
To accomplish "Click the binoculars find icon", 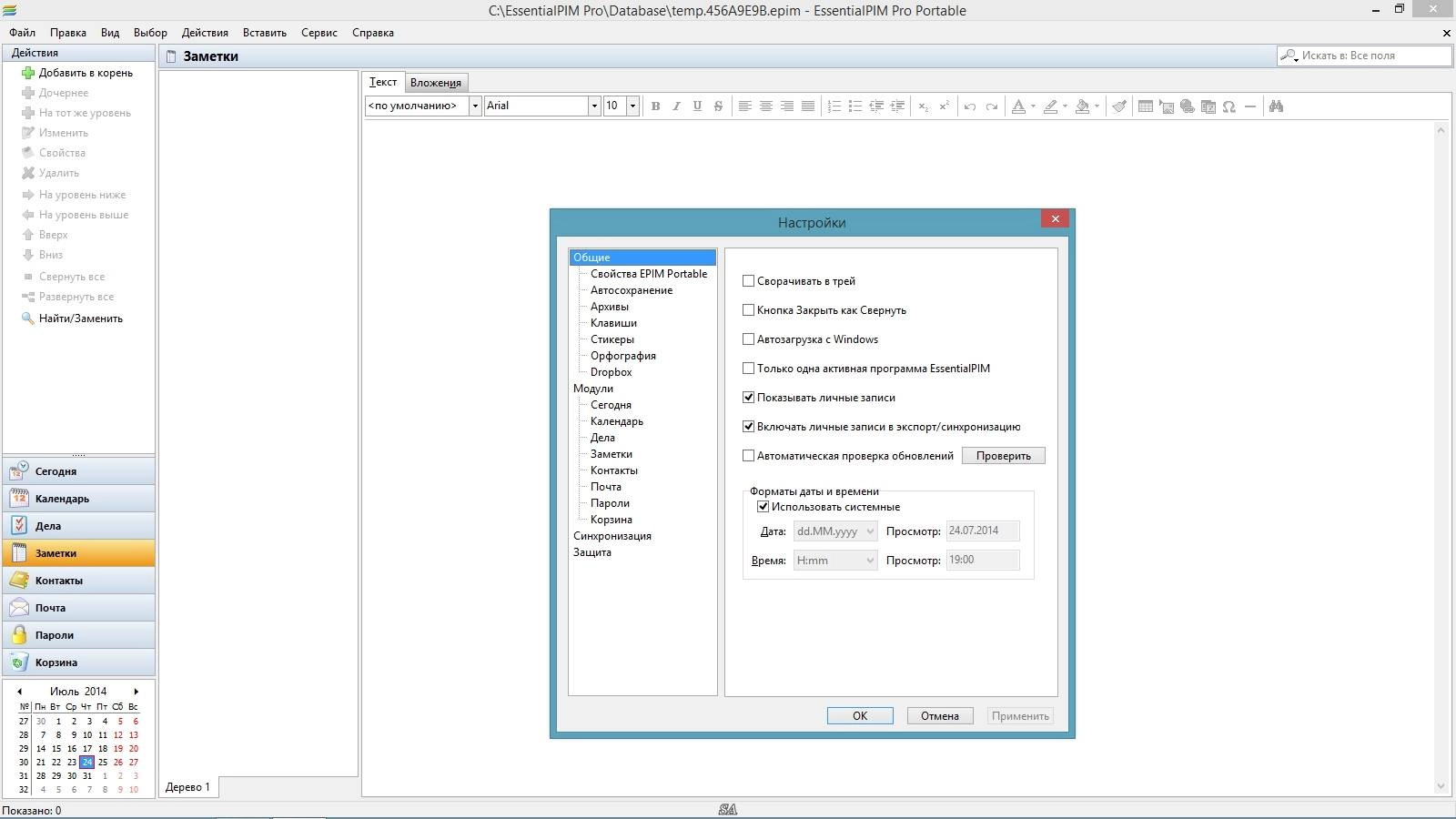I will pyautogui.click(x=1276, y=106).
